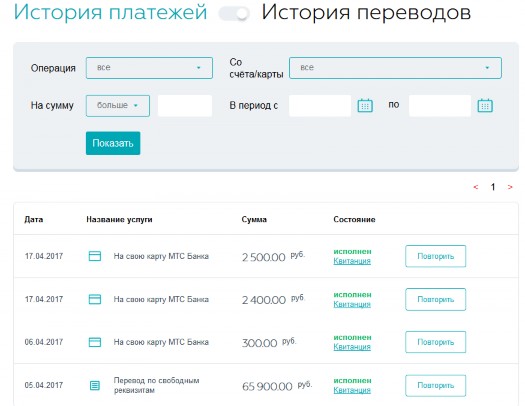525x406 pixels.
Task: Focus the На сумму amount input field
Action: click(x=185, y=106)
